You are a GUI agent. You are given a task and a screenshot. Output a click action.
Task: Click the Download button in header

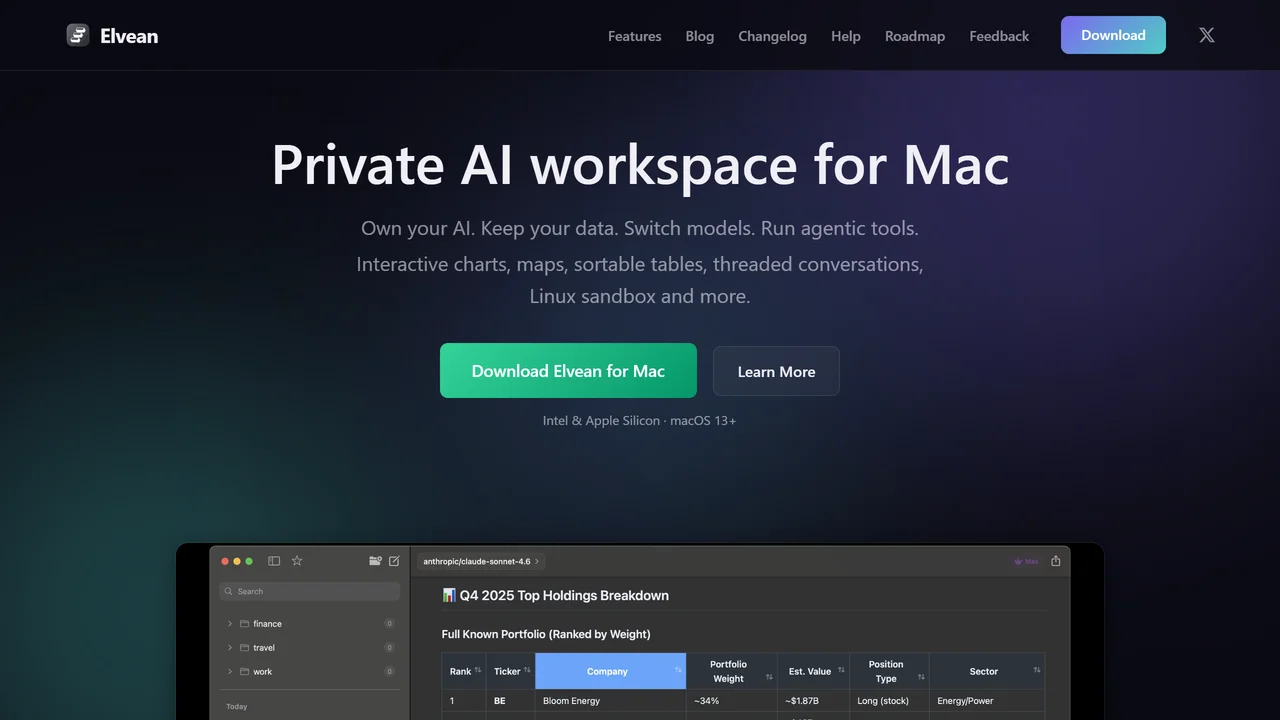click(x=1113, y=35)
